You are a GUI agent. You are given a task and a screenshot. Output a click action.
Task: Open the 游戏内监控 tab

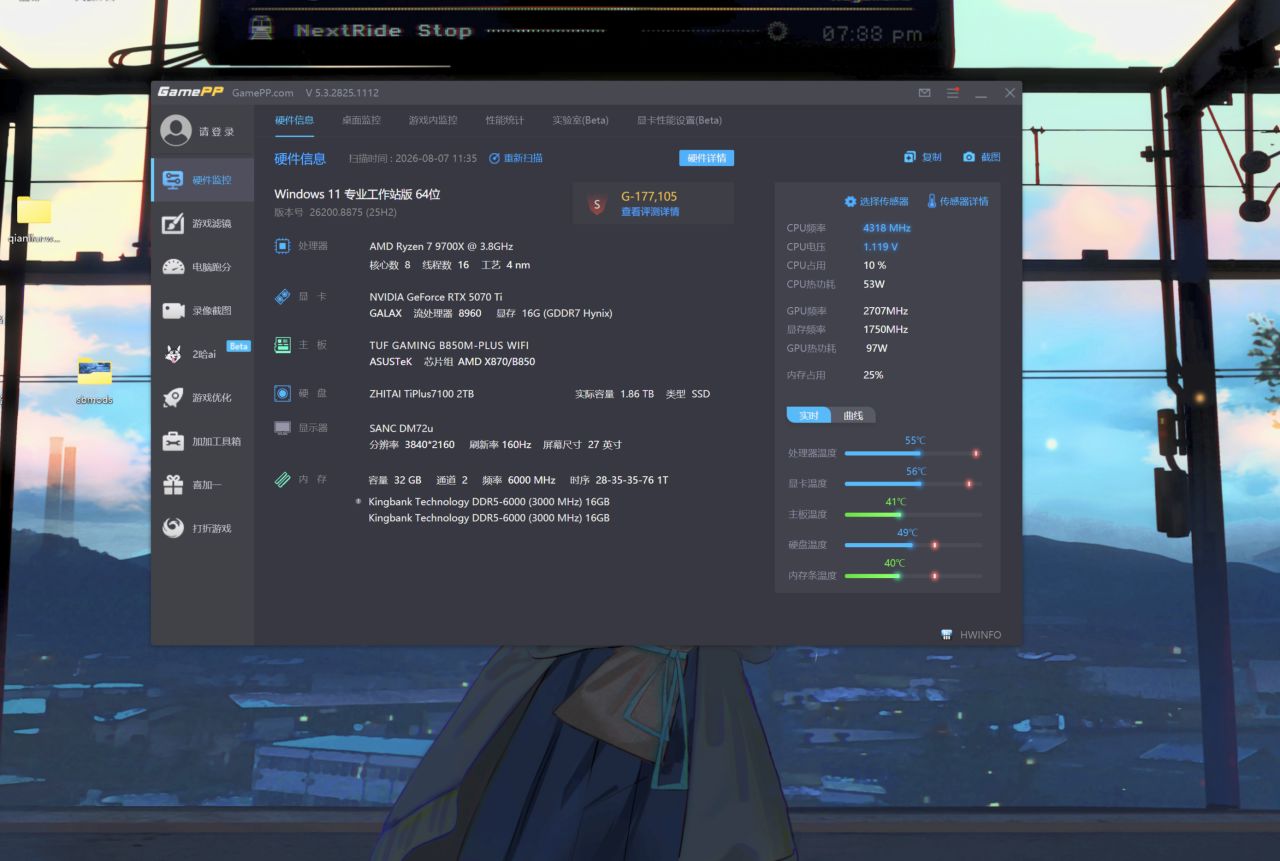click(433, 120)
